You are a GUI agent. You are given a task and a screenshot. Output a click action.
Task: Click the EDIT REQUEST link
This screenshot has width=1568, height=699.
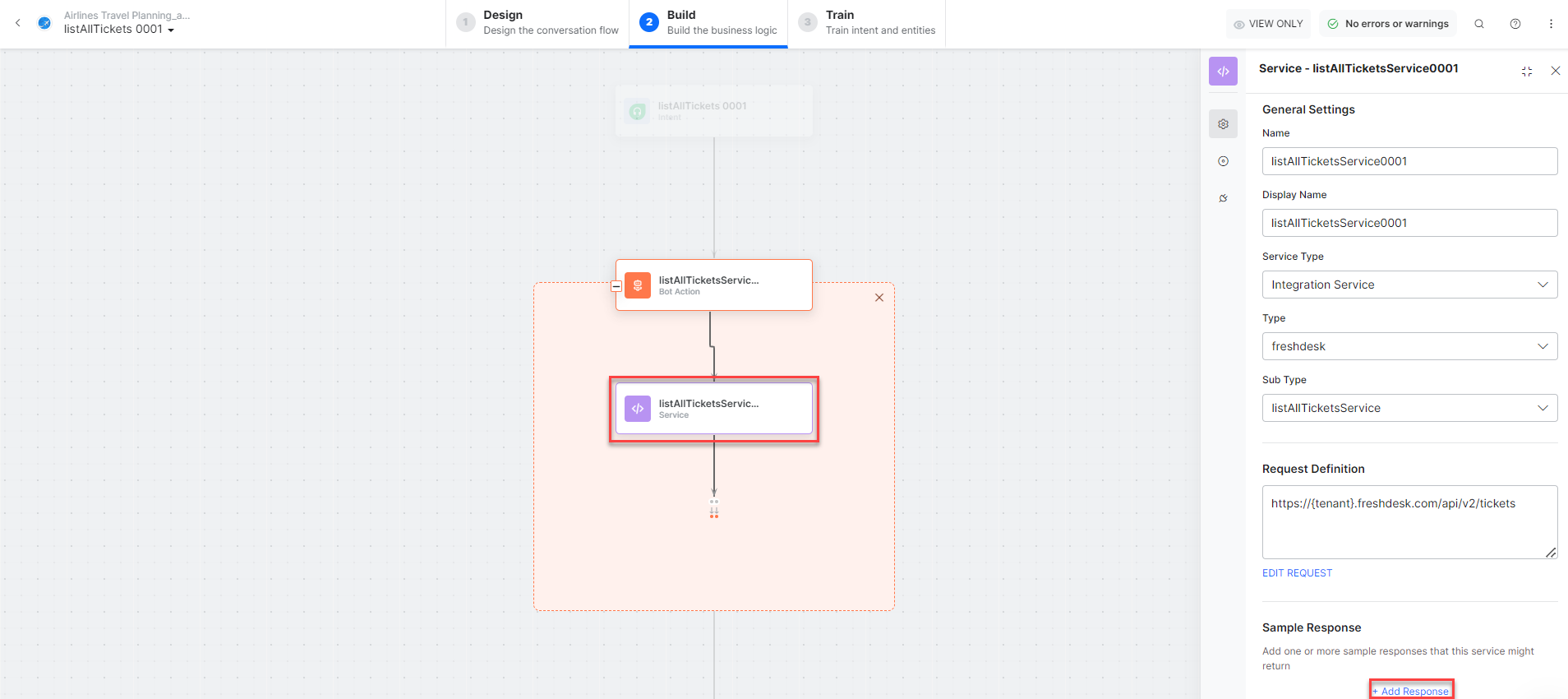click(1297, 573)
